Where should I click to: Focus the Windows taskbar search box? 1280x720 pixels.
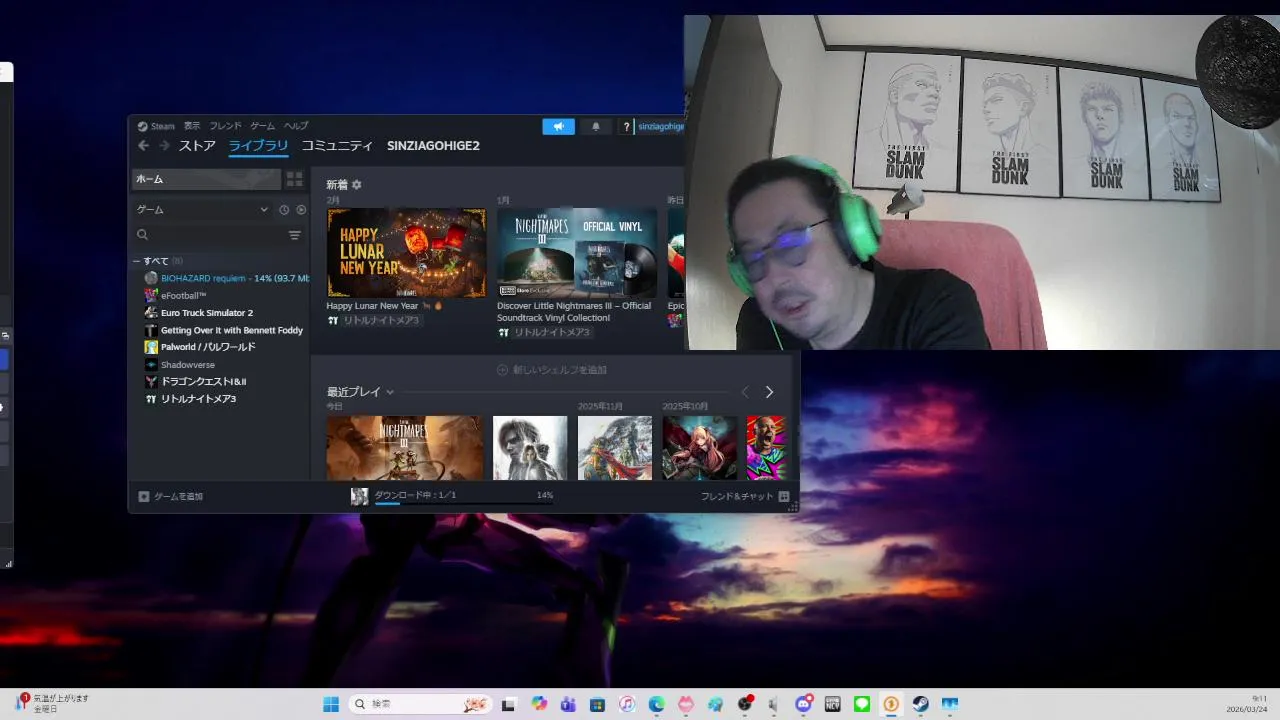click(420, 704)
